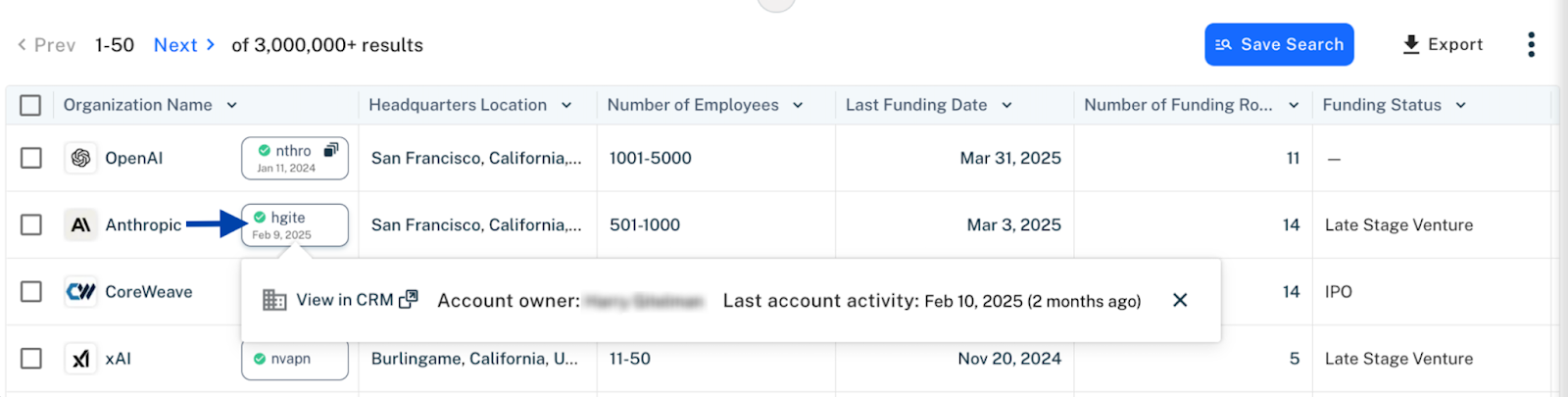Expand the Organization Name column dropdown

[x=231, y=105]
